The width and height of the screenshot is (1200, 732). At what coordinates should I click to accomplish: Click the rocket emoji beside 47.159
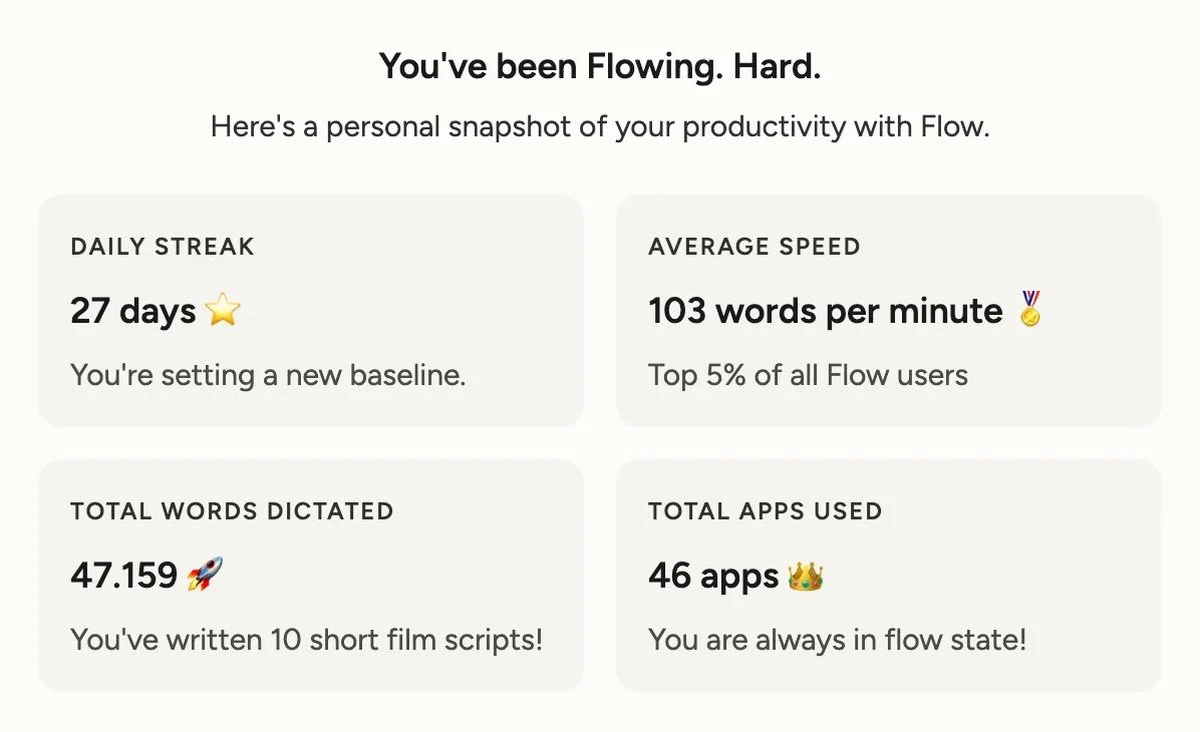205,575
